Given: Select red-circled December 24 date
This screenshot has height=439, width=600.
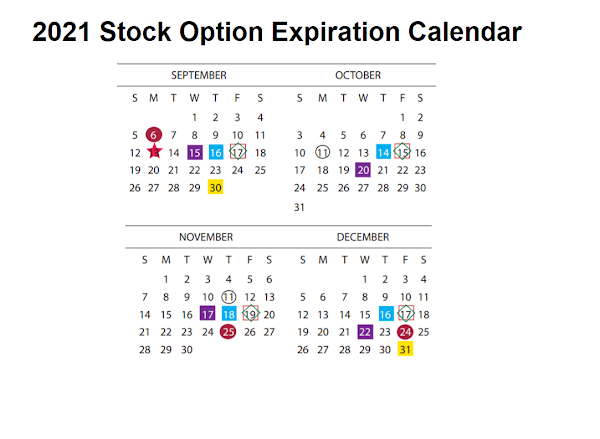Looking at the screenshot, I should coord(405,332).
